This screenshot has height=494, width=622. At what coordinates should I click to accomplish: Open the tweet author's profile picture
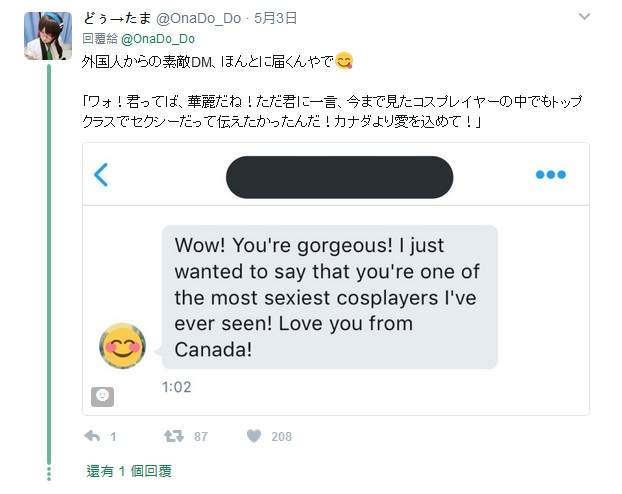(48, 36)
